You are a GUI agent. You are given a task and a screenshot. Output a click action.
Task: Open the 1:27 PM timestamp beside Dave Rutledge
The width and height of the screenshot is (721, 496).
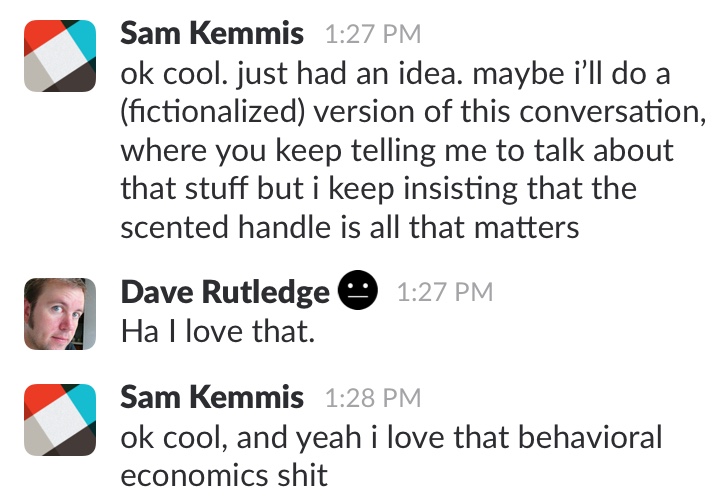point(445,292)
